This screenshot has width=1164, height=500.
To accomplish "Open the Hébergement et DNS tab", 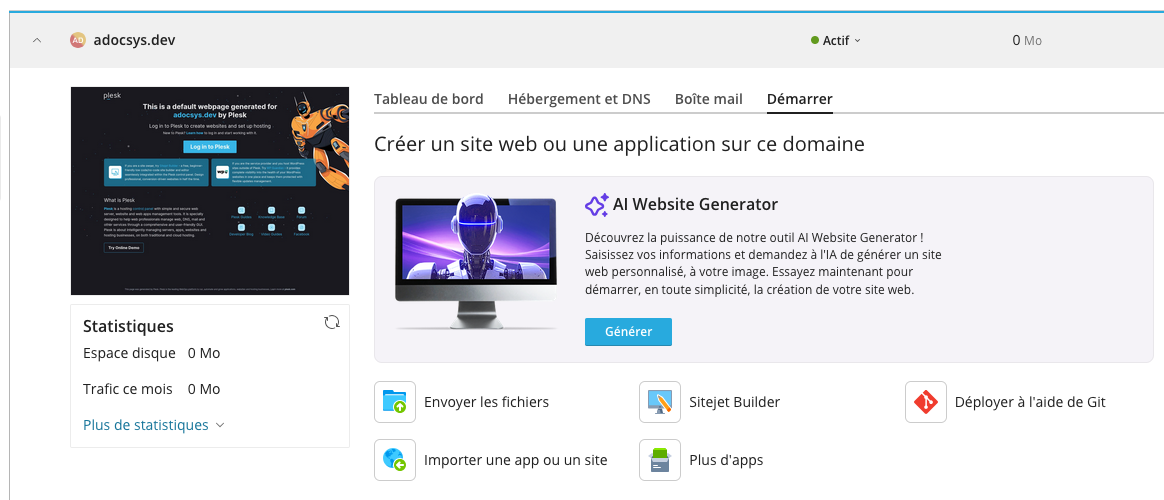I will click(579, 99).
